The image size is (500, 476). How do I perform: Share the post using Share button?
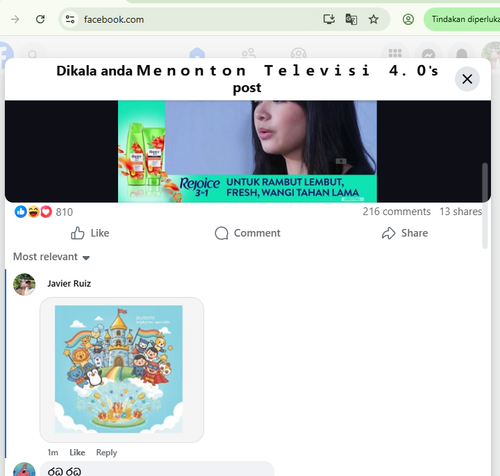pyautogui.click(x=405, y=233)
